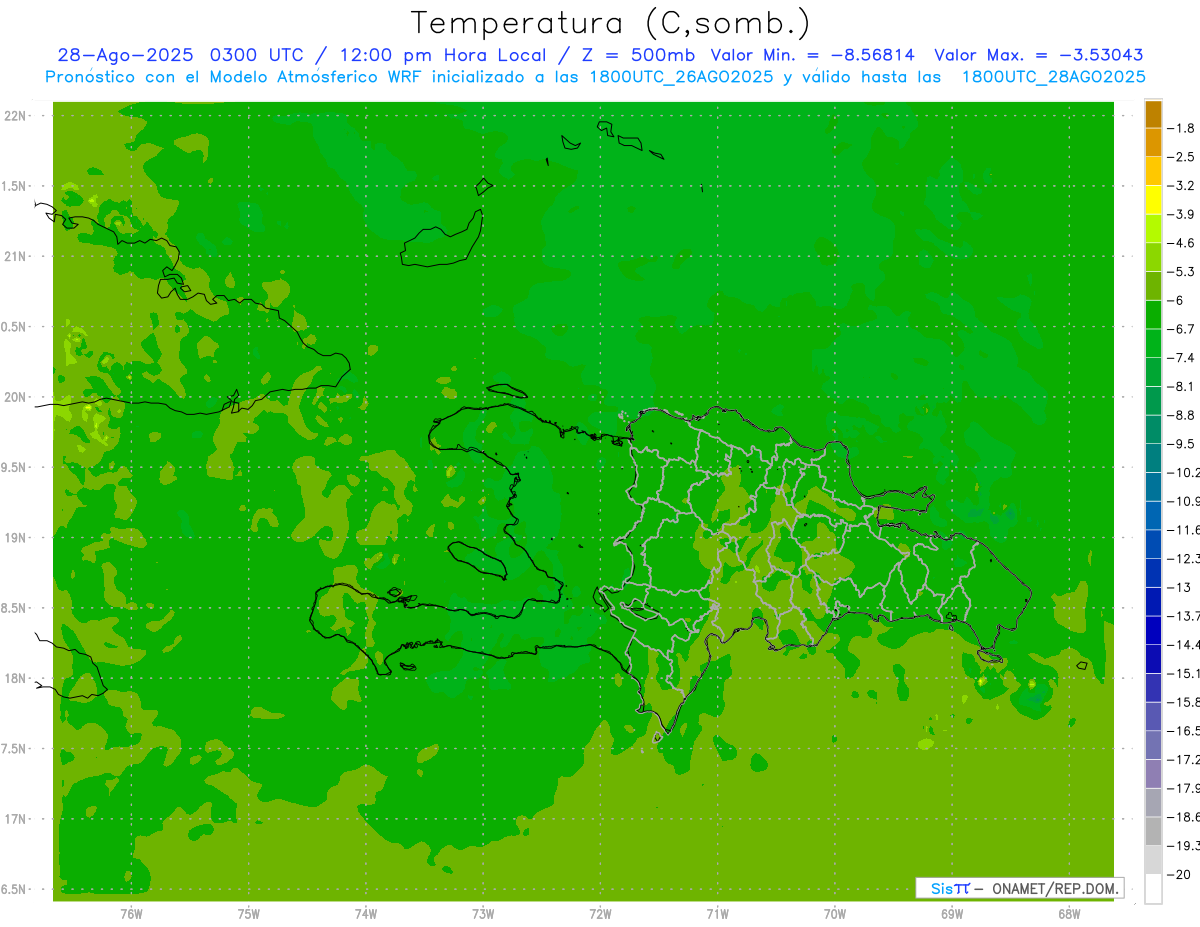Screen dimensions: 1200x927
Task: Click the '76W' longitude axis label
Action: (x=131, y=913)
